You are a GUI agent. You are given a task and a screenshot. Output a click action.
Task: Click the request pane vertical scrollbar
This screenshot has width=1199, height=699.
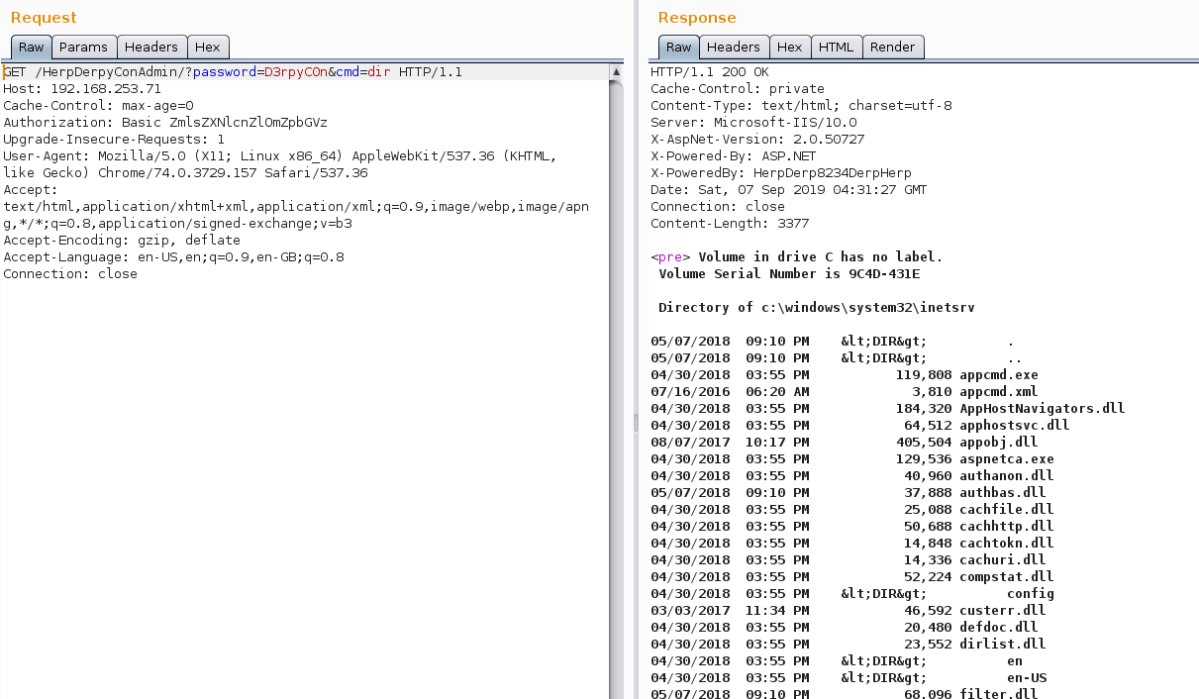point(617,380)
